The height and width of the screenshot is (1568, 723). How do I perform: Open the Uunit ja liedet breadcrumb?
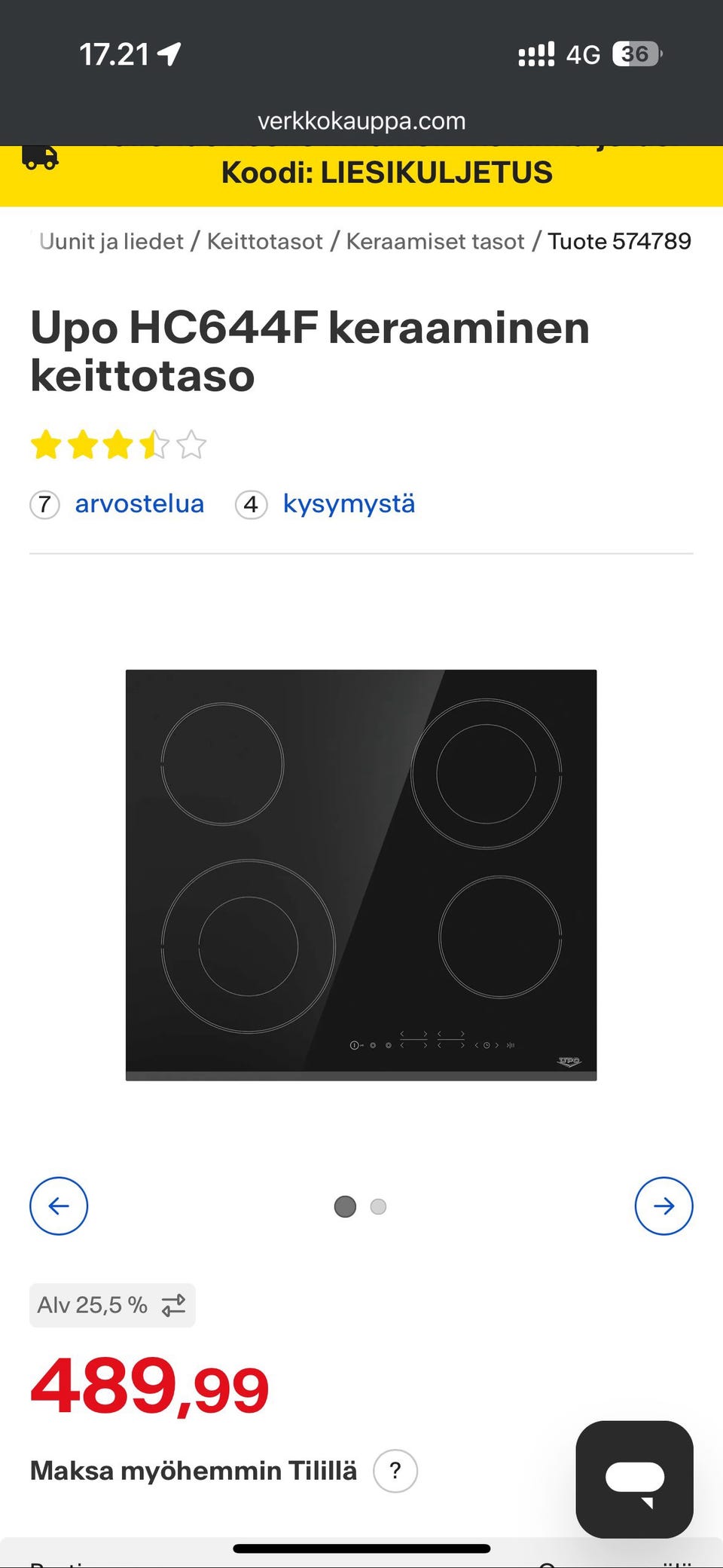pos(111,241)
